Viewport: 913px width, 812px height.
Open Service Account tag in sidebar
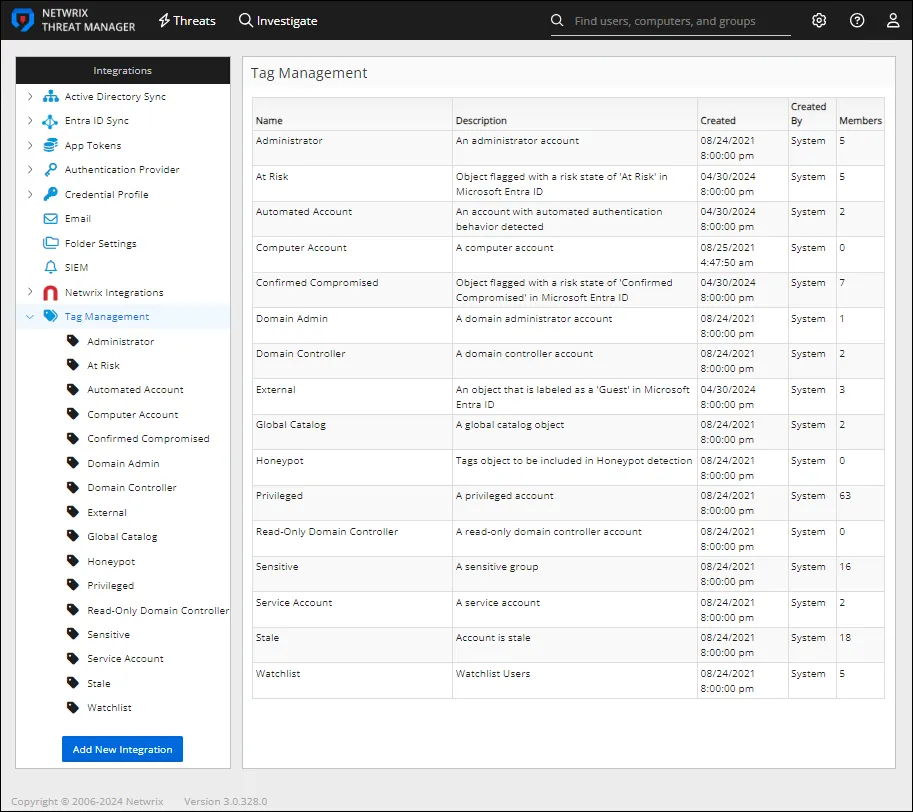(125, 658)
